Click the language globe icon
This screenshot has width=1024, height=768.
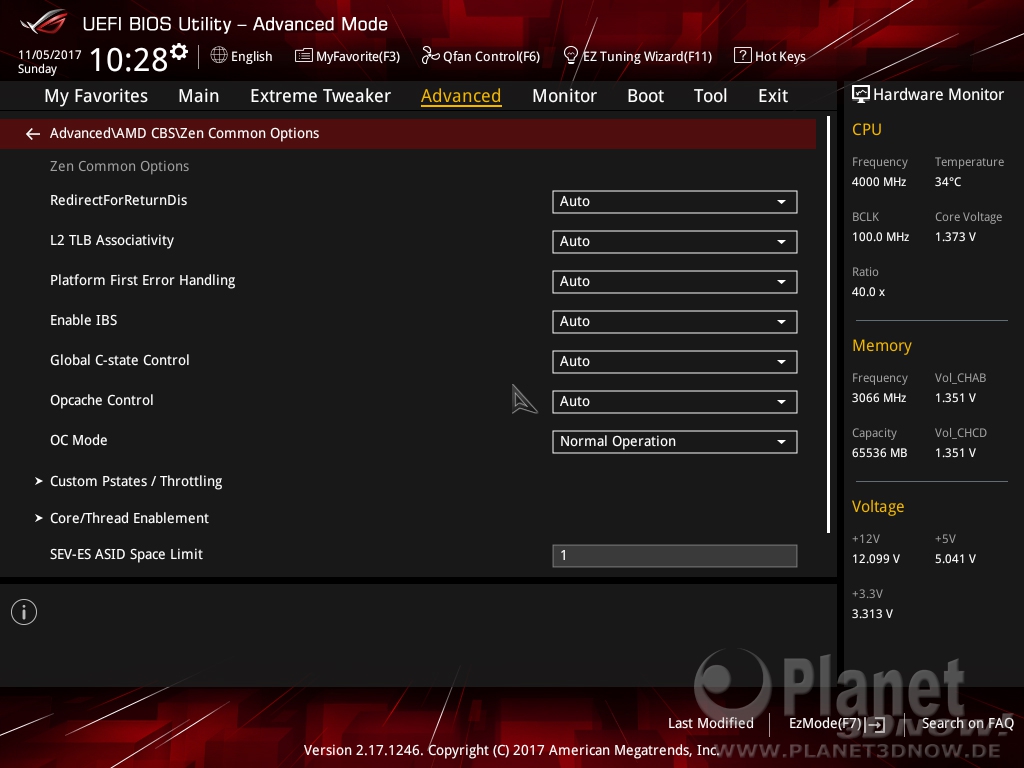pos(219,56)
